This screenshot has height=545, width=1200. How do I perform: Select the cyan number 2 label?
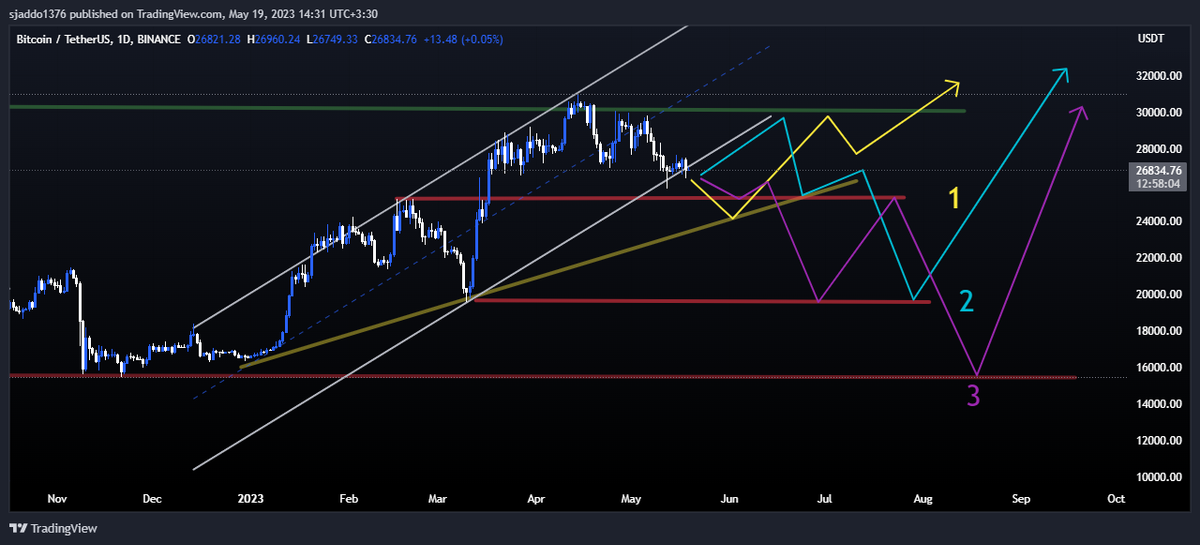point(966,301)
